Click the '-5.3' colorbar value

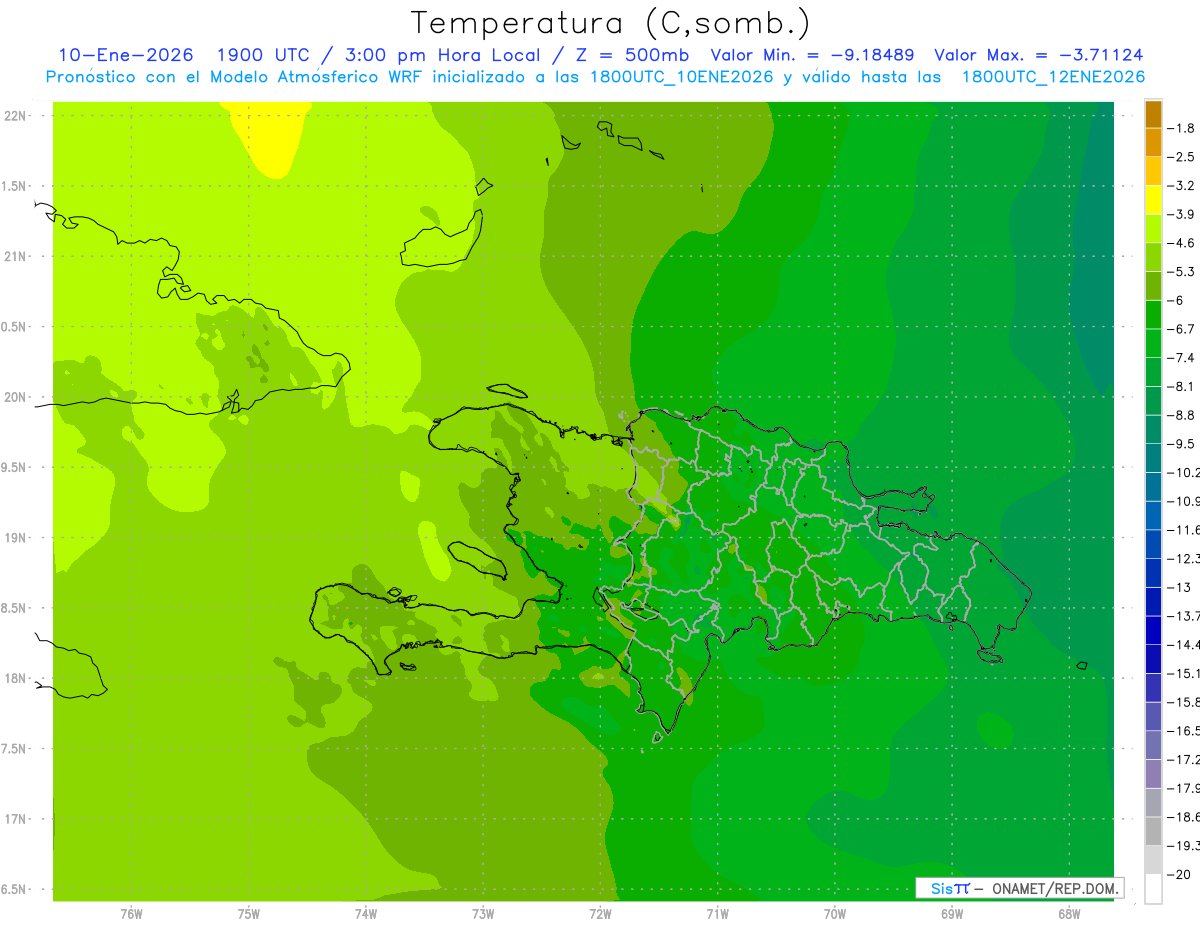click(x=1182, y=271)
